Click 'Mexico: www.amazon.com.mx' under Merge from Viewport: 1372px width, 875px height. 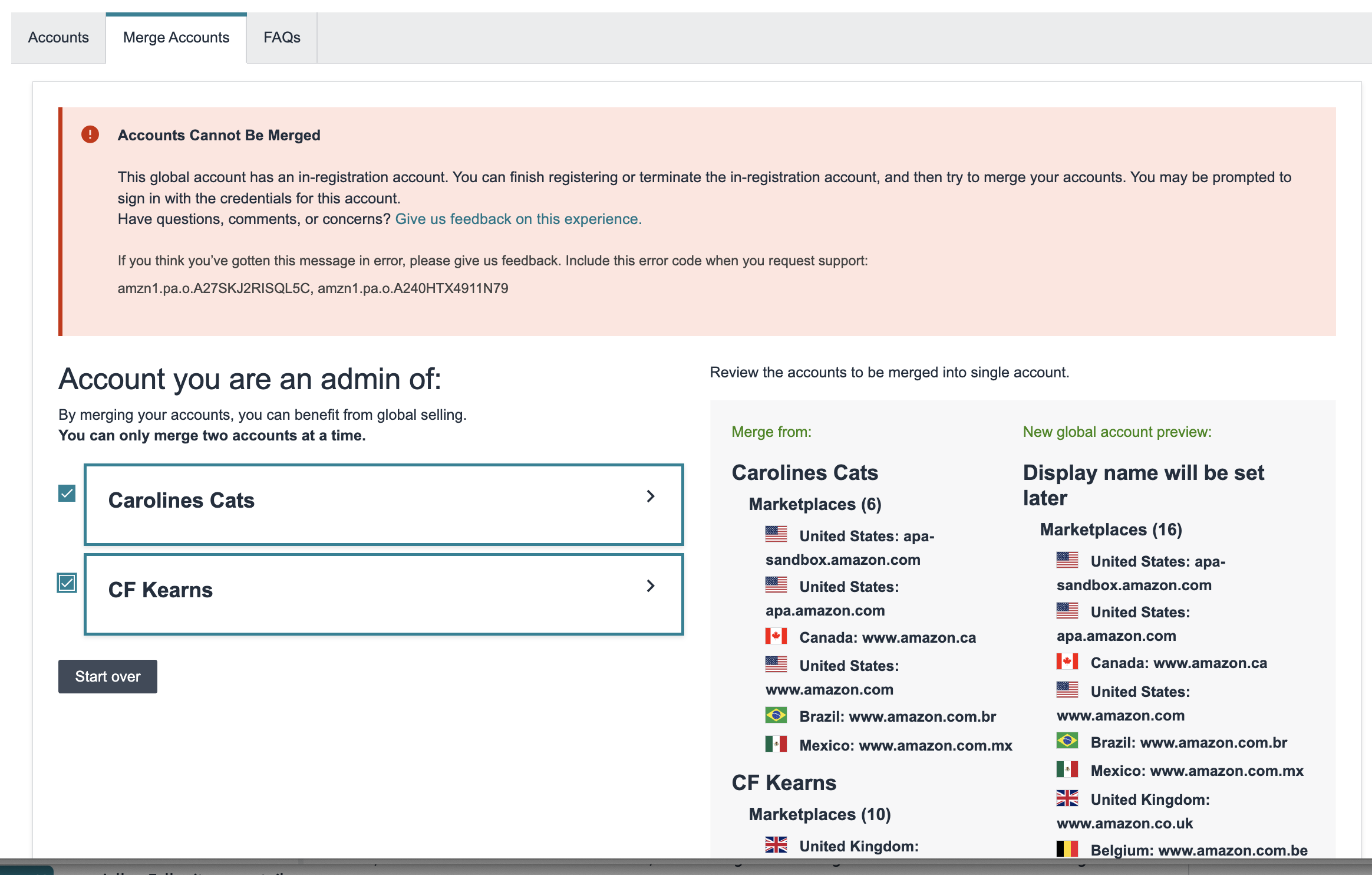[906, 745]
